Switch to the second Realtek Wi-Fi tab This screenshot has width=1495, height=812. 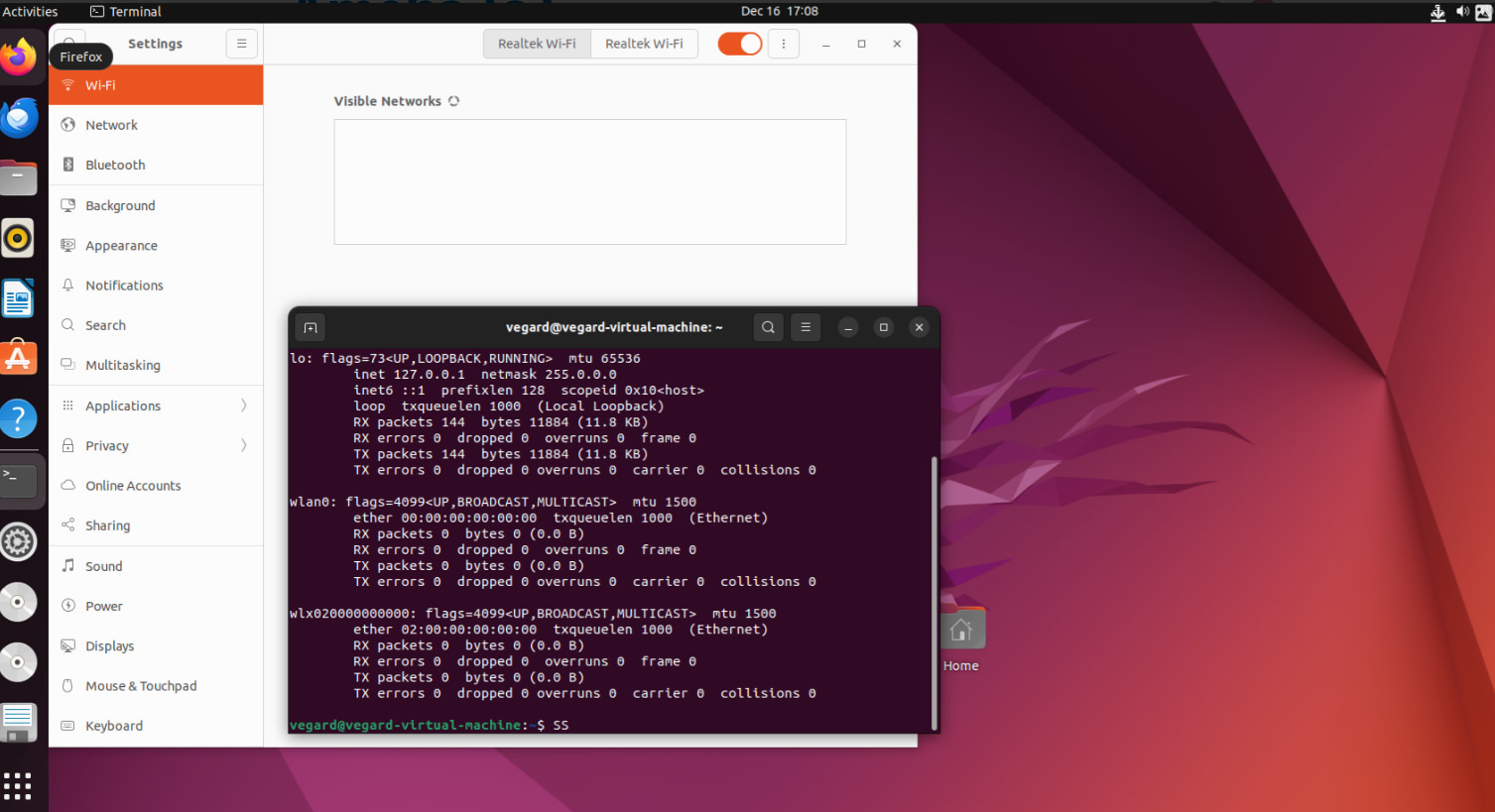click(644, 44)
